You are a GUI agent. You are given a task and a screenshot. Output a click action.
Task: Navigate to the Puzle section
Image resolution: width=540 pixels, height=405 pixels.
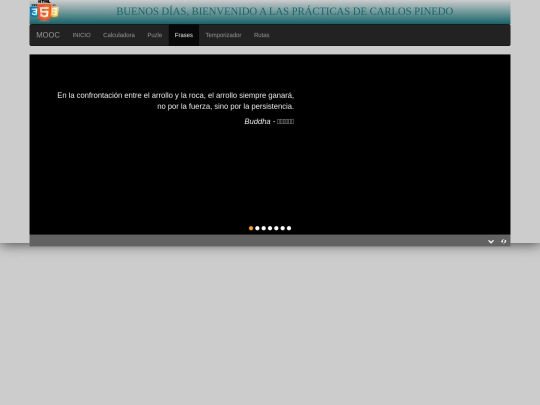155,35
